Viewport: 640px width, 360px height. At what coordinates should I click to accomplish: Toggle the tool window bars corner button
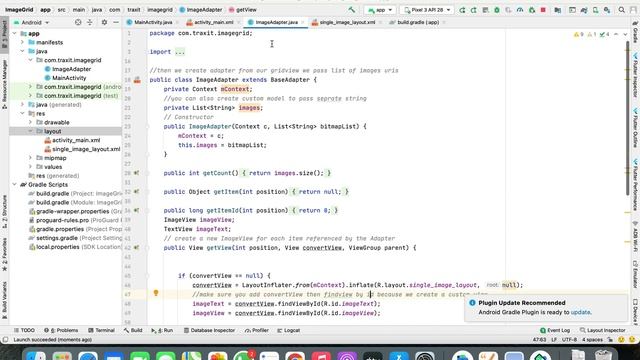coord(5,340)
